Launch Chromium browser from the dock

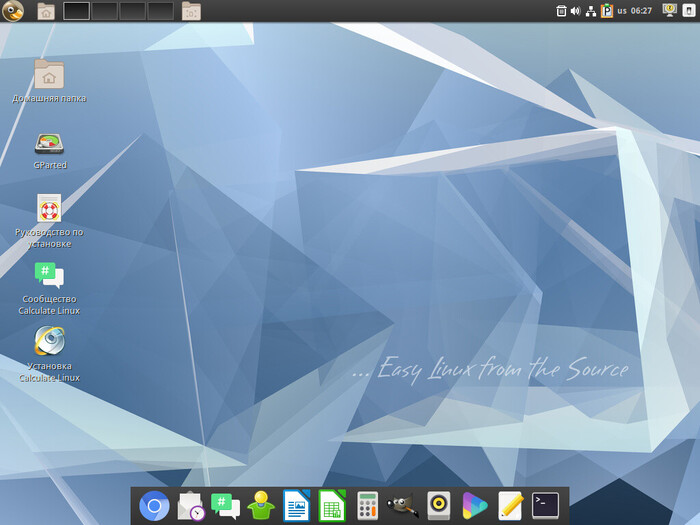coord(154,506)
